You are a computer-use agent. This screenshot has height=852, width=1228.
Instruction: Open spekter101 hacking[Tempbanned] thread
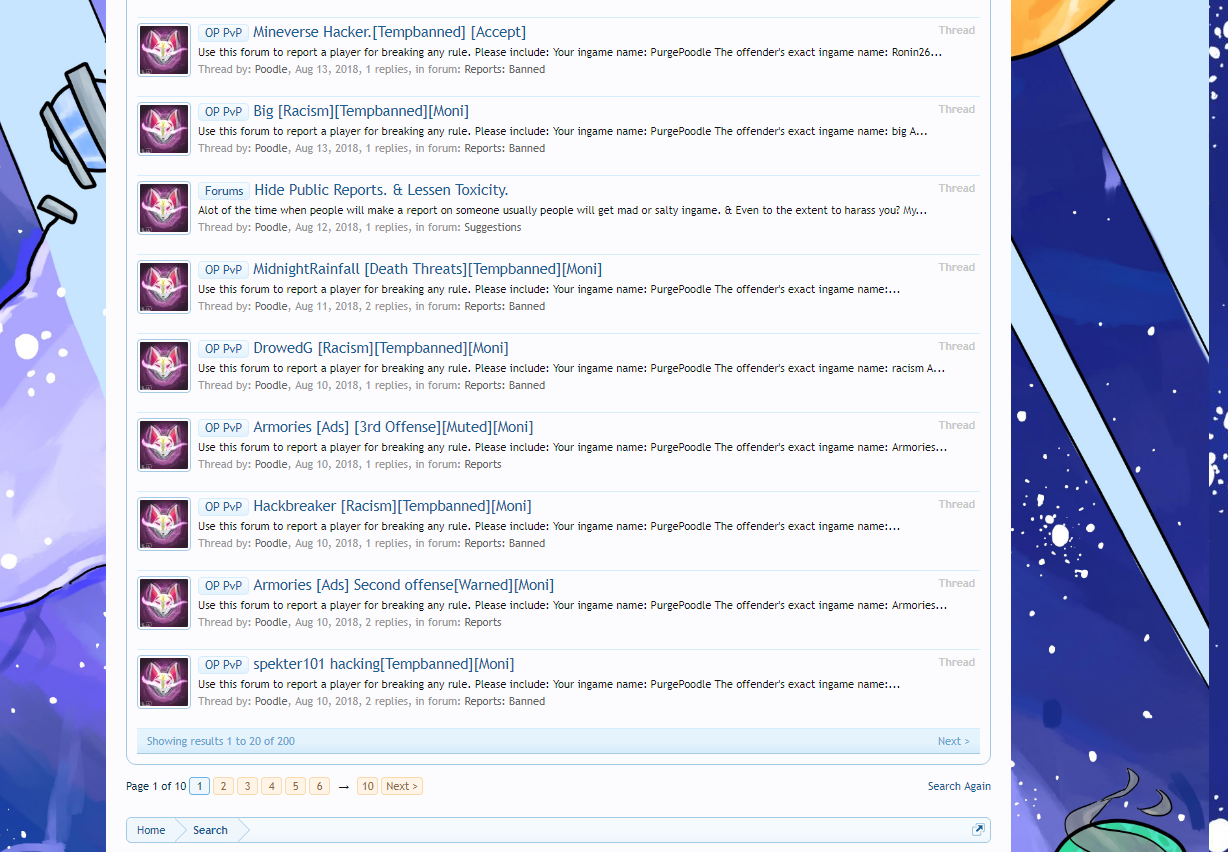tap(384, 664)
